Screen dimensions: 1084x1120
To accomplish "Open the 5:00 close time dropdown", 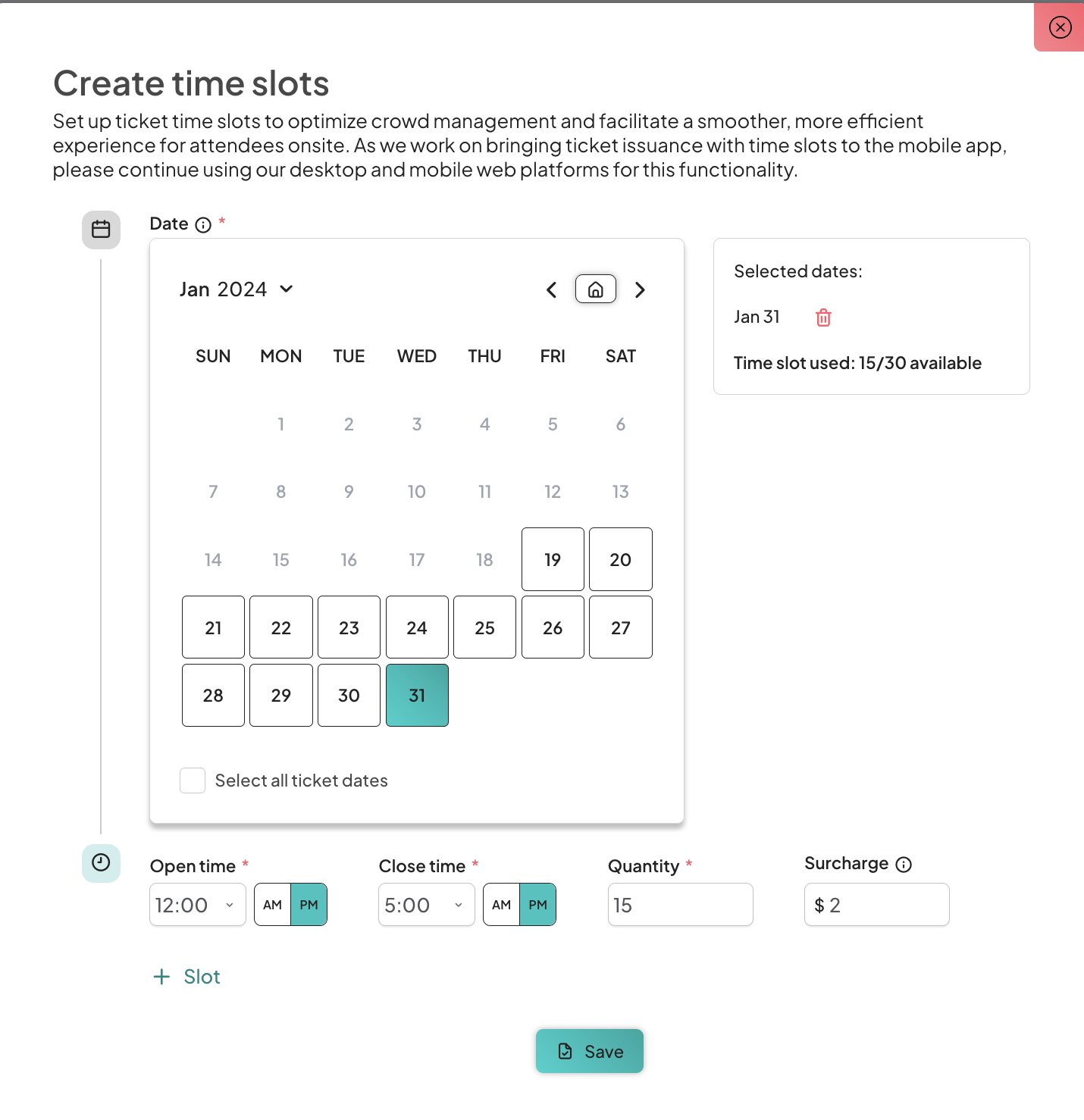I will point(426,905).
